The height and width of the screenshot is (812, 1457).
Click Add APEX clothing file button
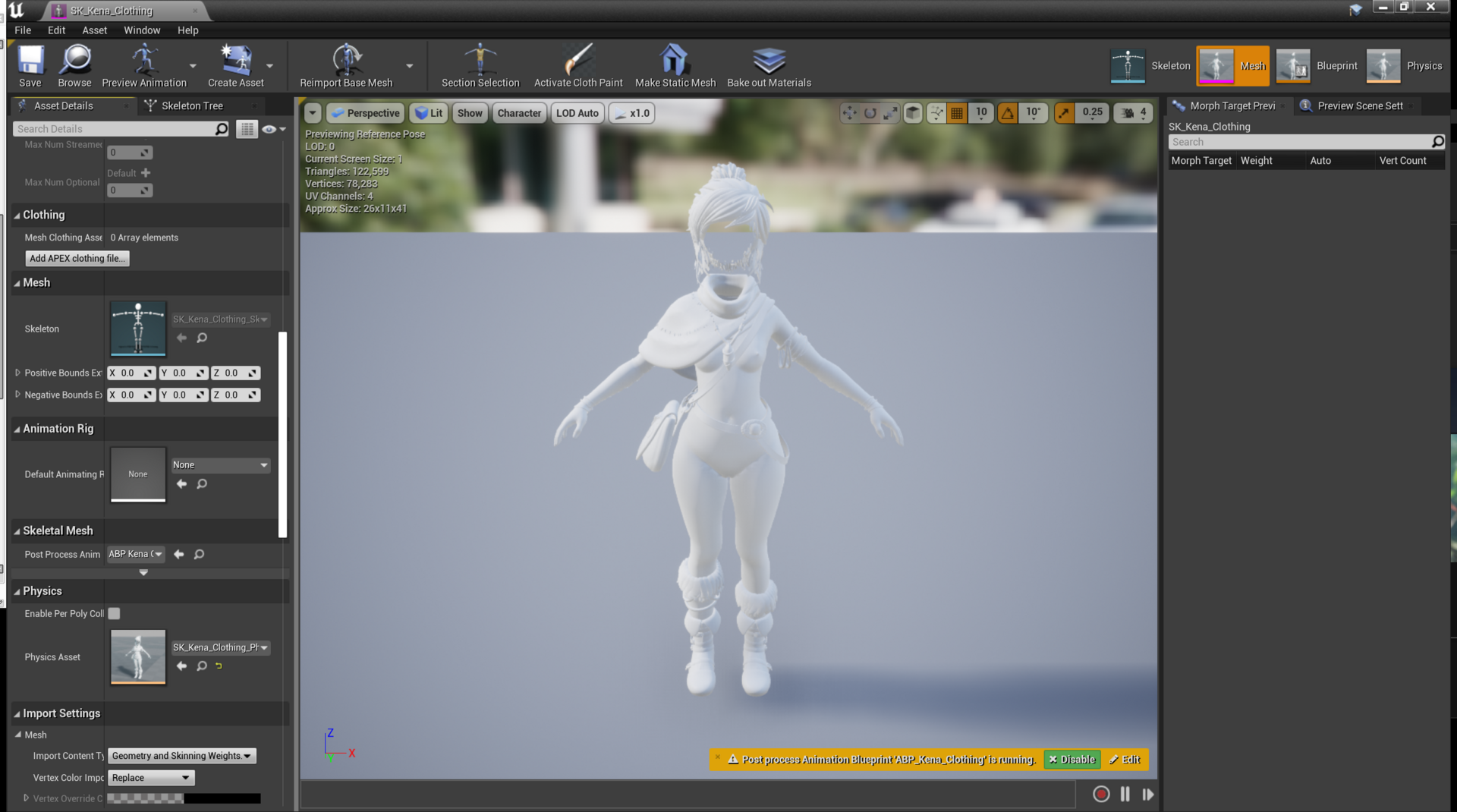tap(77, 259)
